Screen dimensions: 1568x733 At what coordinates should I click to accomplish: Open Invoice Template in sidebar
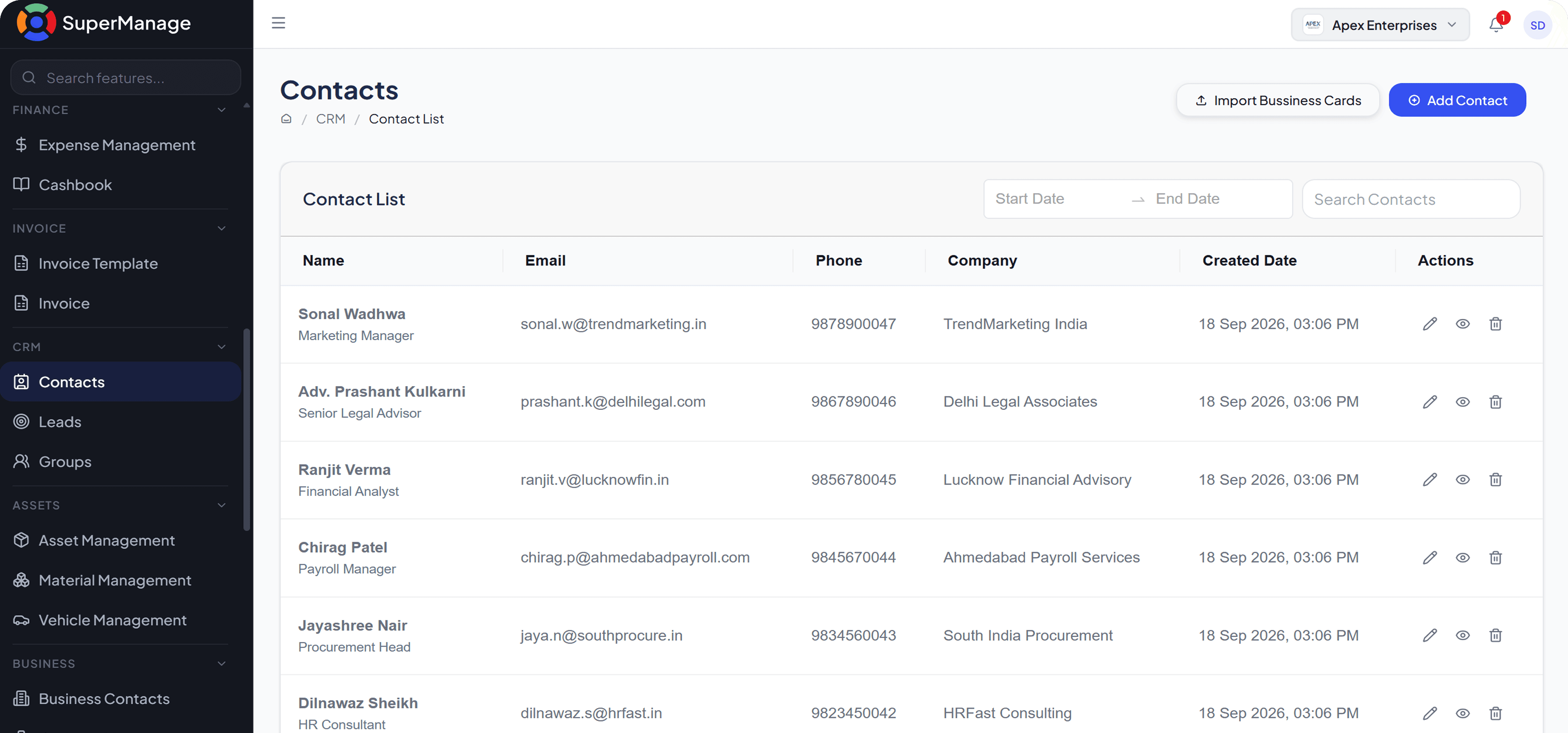coord(120,264)
